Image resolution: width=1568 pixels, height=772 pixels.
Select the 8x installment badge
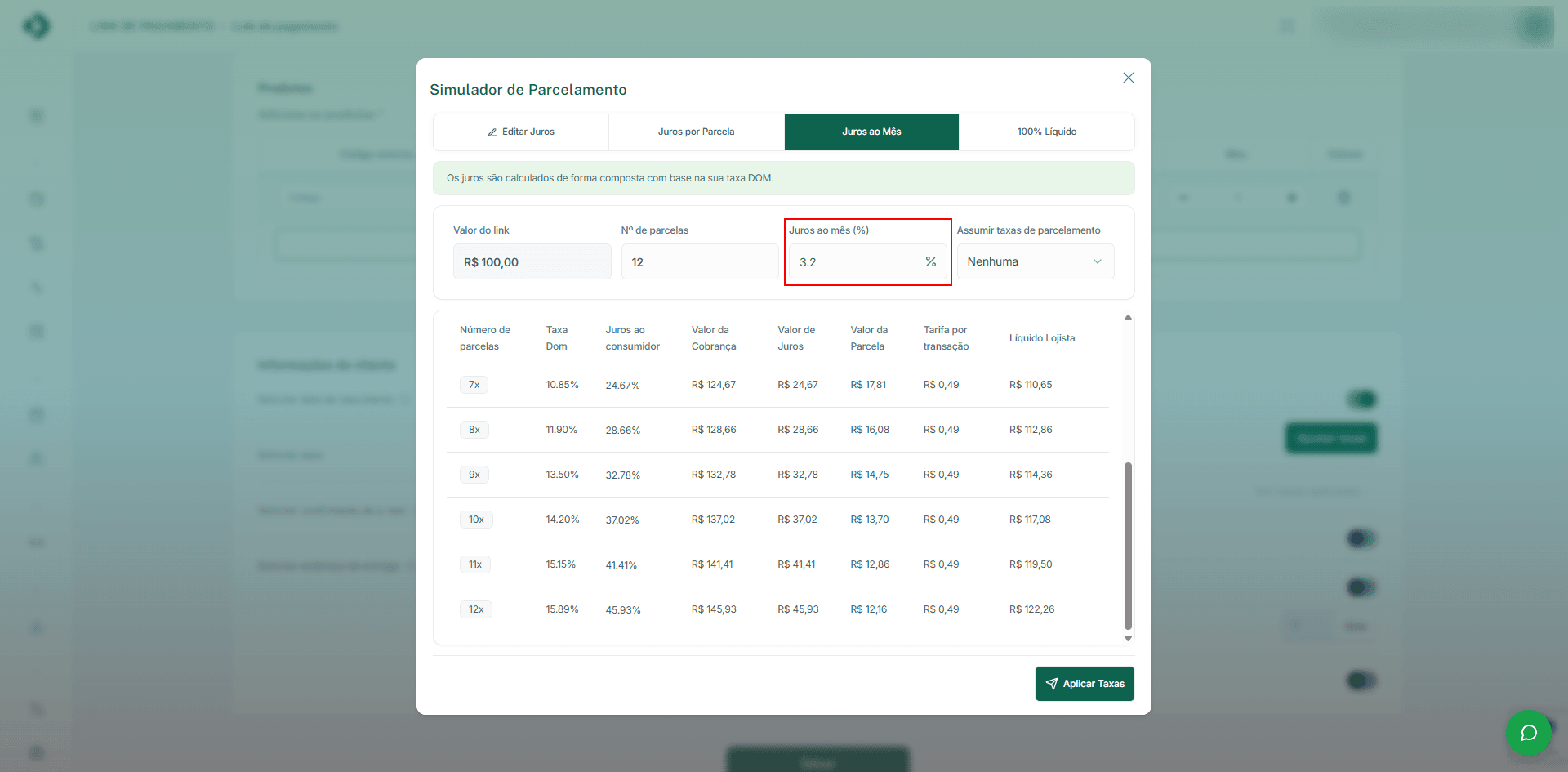pyautogui.click(x=474, y=430)
